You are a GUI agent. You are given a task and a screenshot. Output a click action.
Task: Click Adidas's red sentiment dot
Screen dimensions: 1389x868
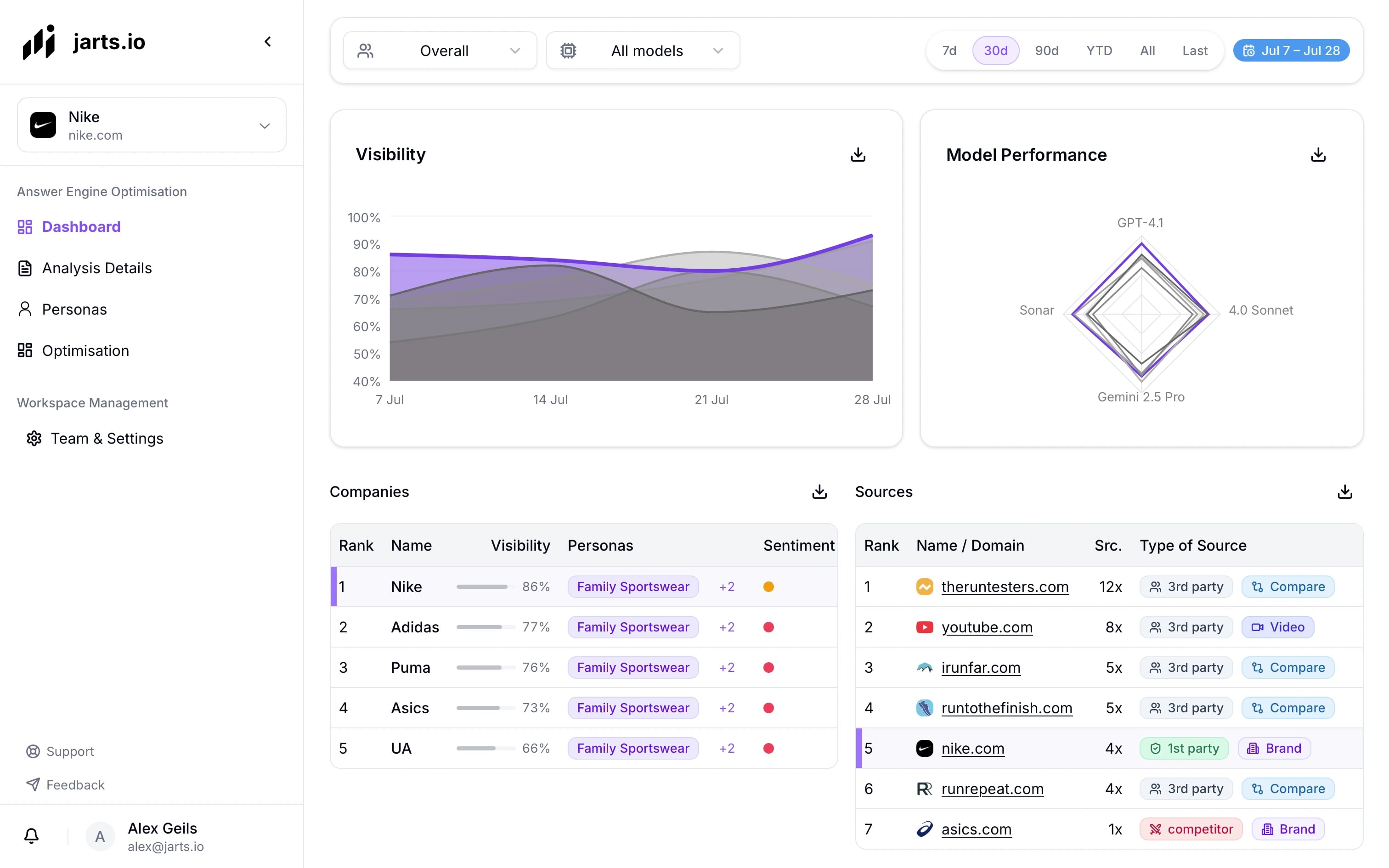tap(768, 627)
